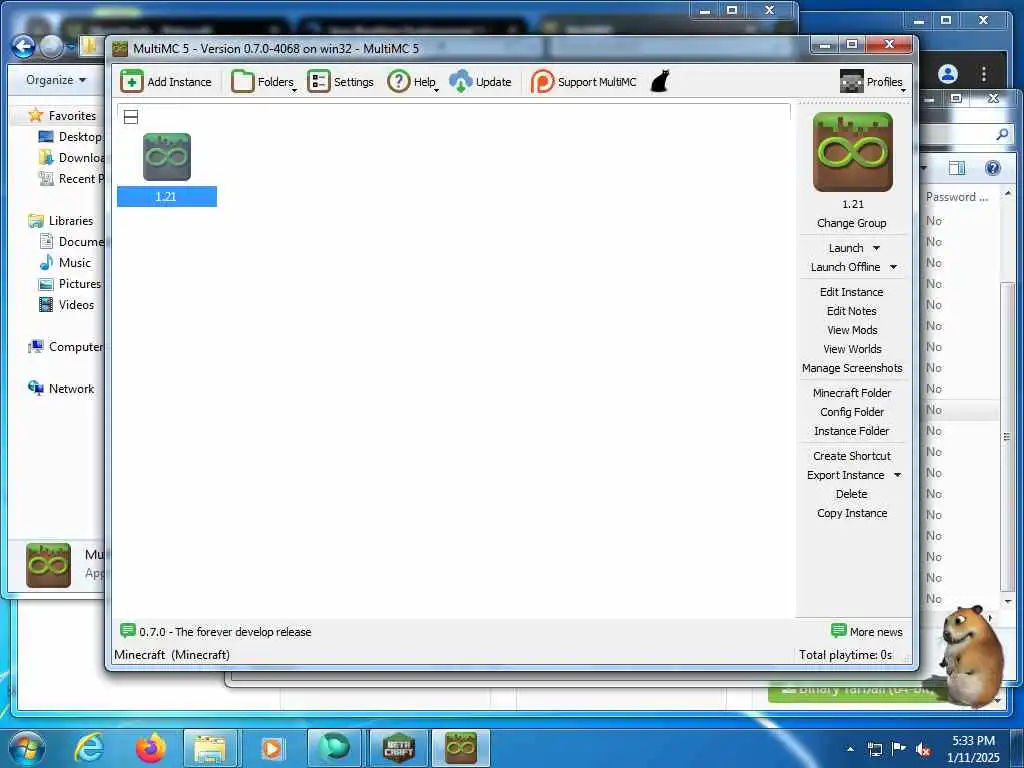The width and height of the screenshot is (1024, 768).
Task: Click the muted volume tray icon
Action: tap(923, 750)
